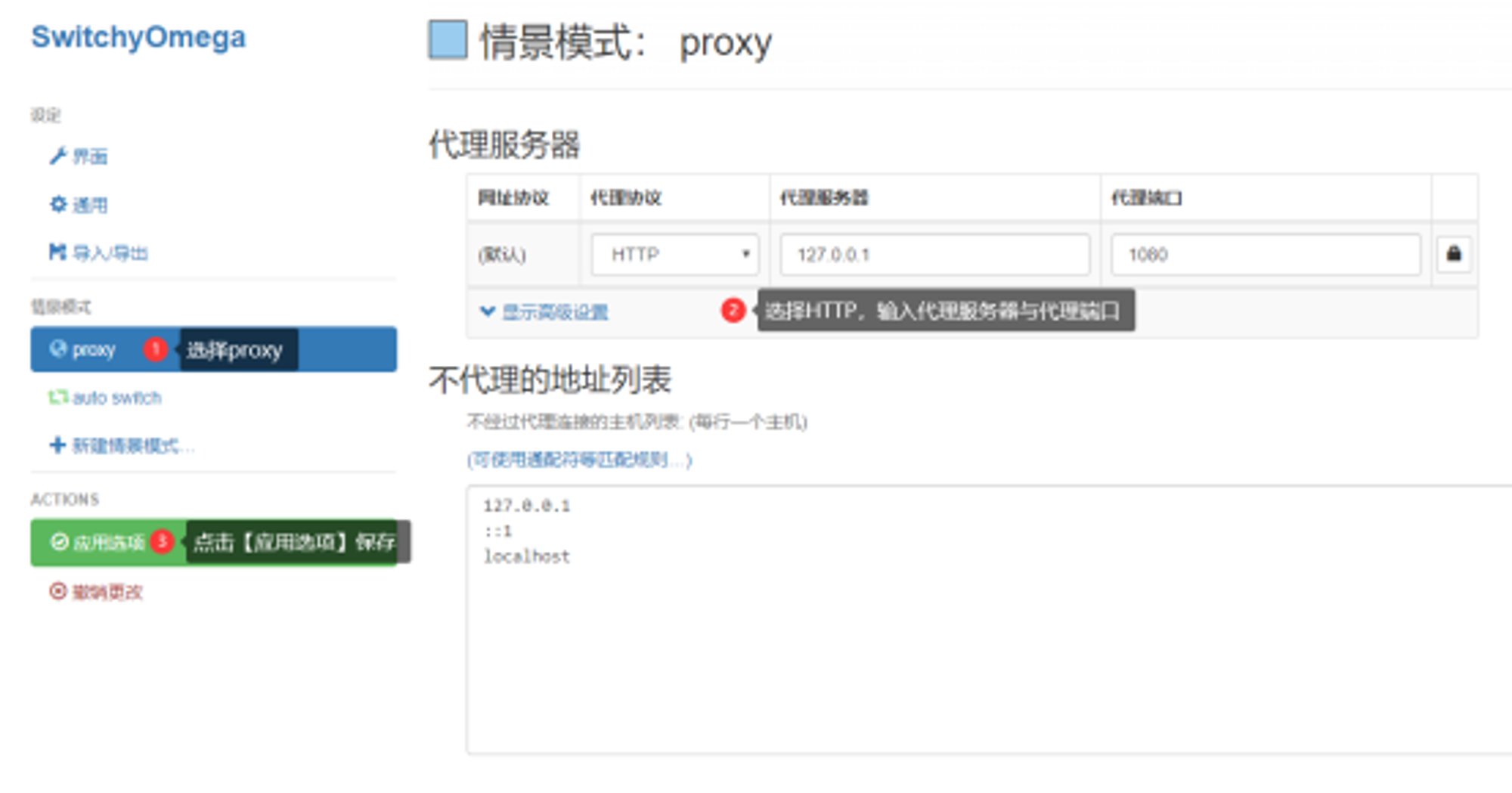Click the chevron next to 显示高级设置
The width and height of the screenshot is (1512, 793).
488,311
